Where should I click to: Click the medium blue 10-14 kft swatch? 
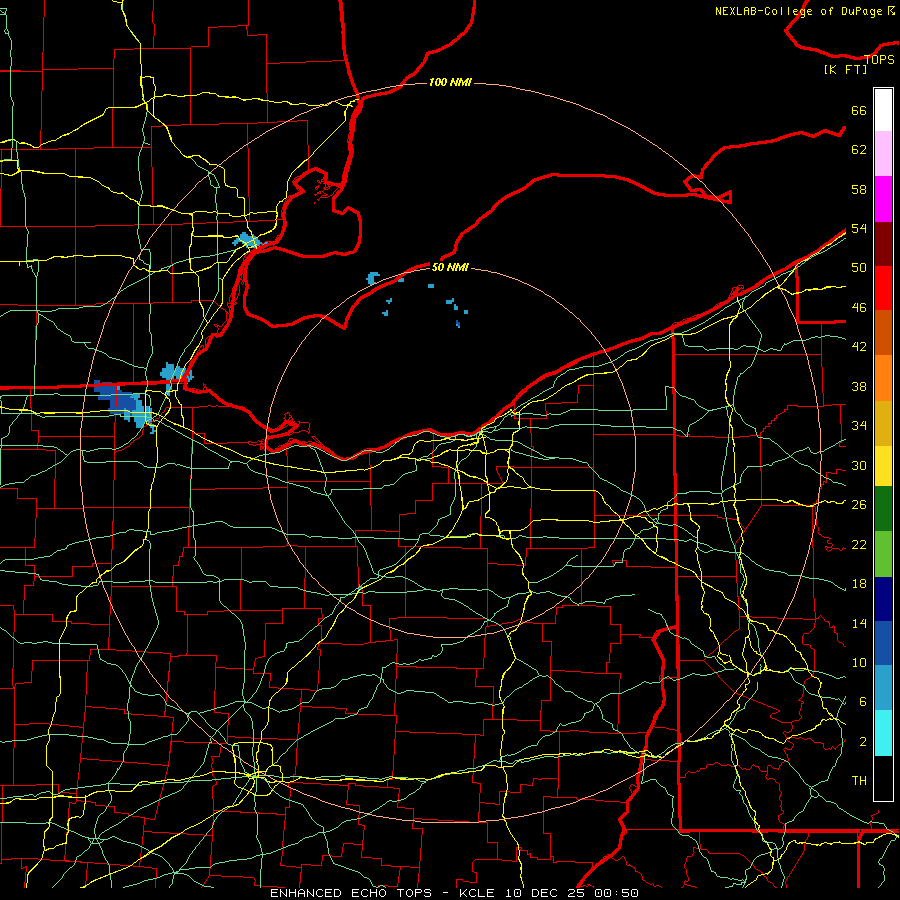883,643
